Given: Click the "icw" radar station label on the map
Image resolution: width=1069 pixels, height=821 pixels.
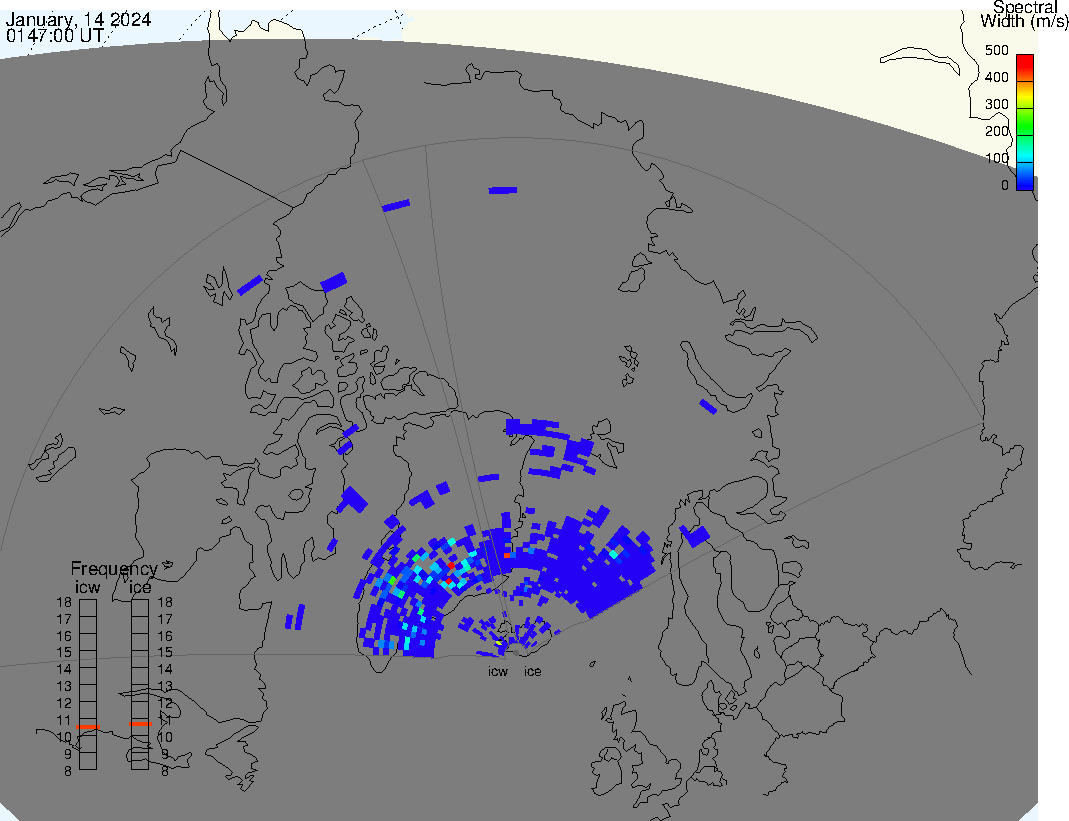Looking at the screenshot, I should (x=498, y=672).
